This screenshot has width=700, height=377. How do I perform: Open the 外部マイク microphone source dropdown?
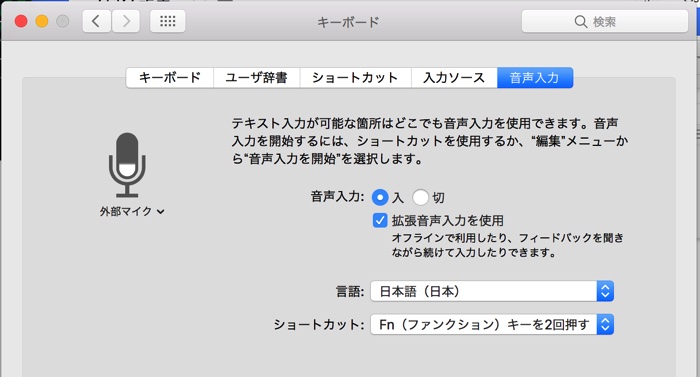132,211
